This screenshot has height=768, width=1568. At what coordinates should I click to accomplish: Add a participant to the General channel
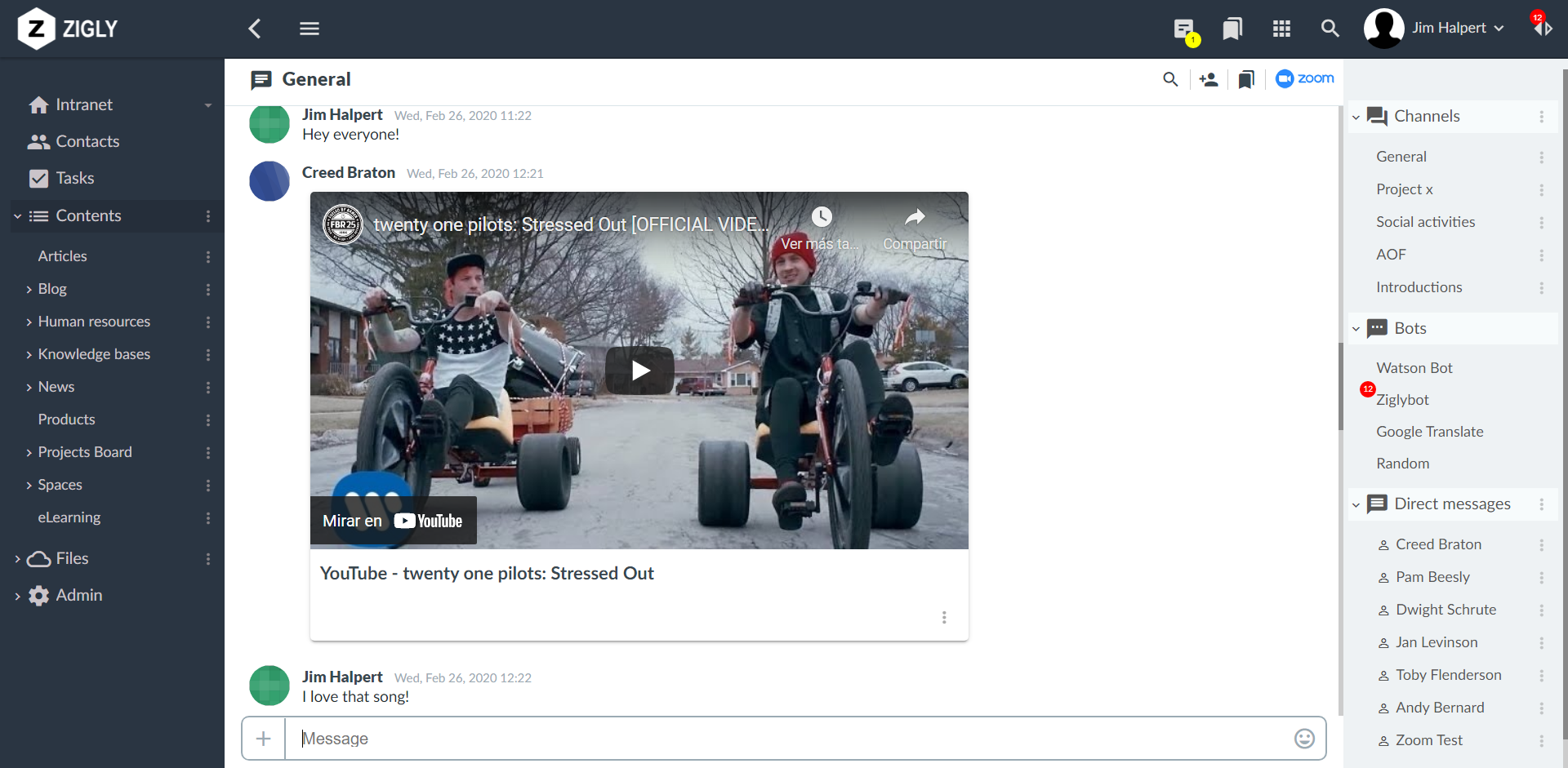[1209, 79]
